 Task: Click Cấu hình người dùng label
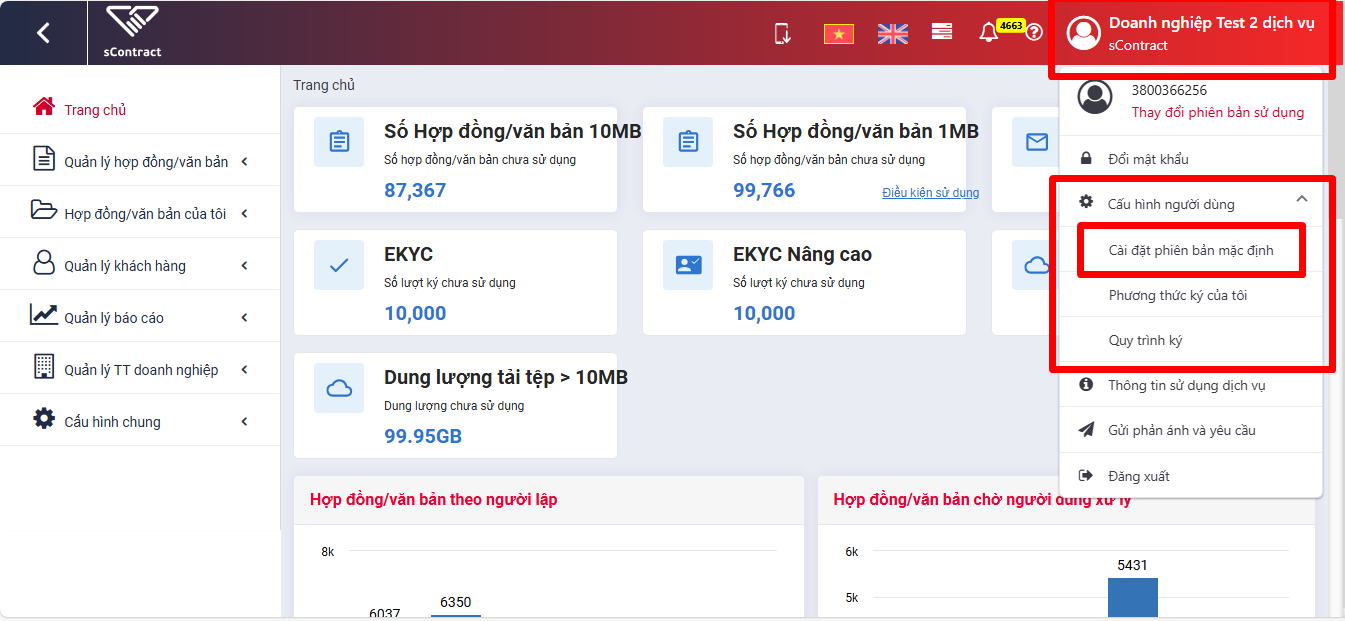(1170, 204)
